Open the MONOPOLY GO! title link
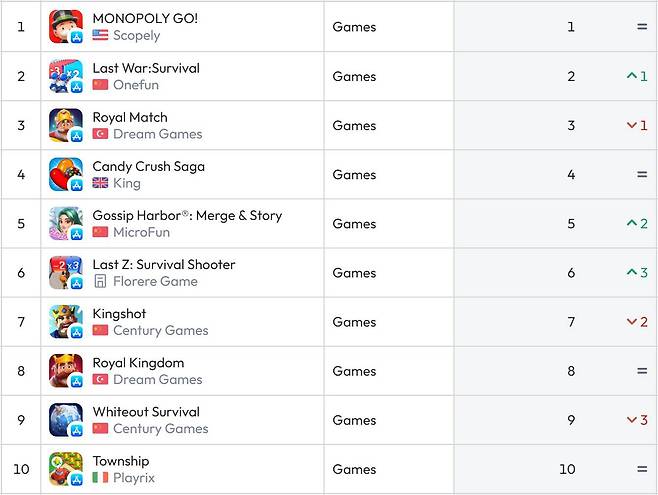This screenshot has width=658, height=495. (x=145, y=19)
